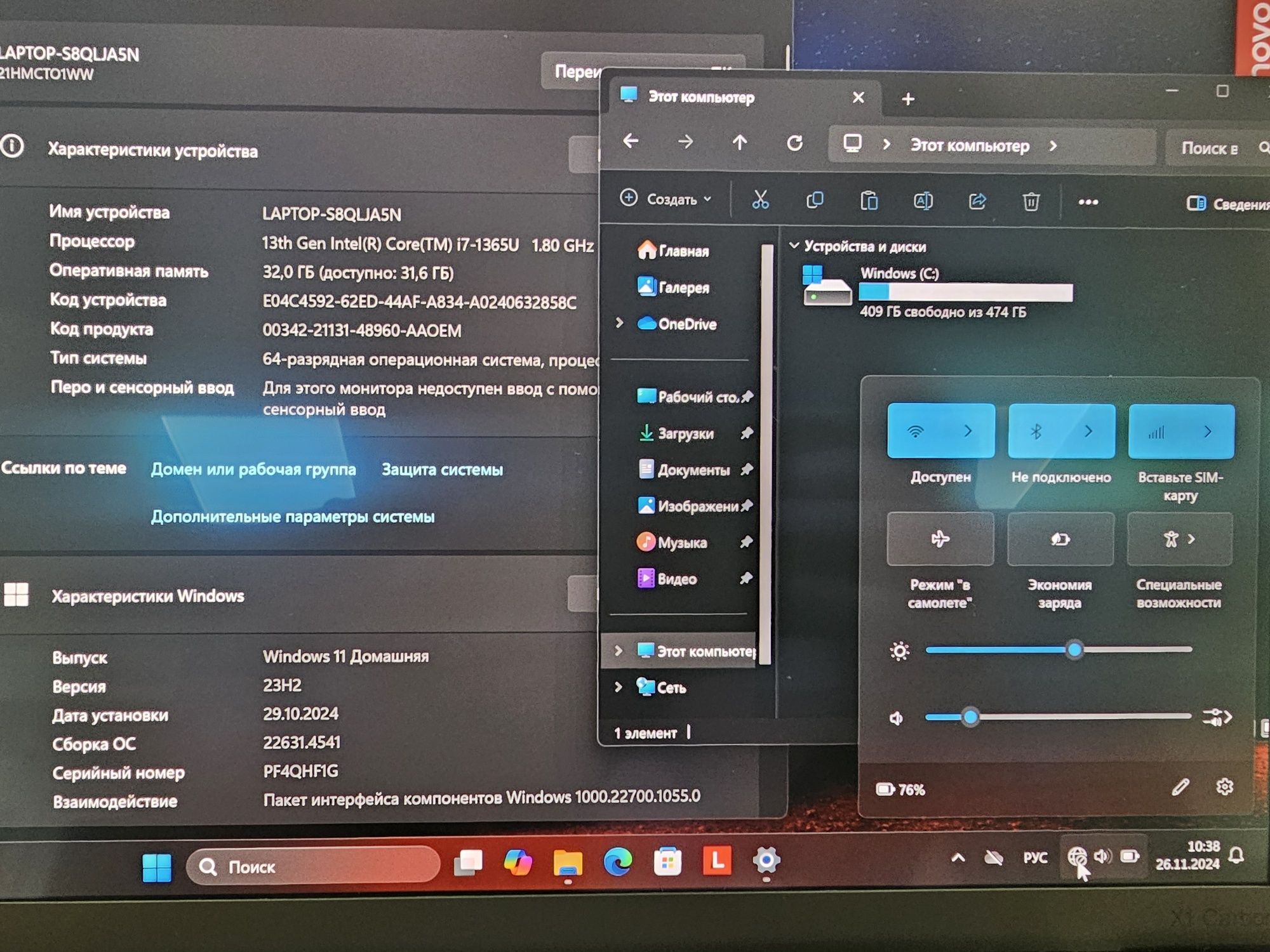
Task: Click the taskbar Поиск search box
Action: click(x=314, y=866)
